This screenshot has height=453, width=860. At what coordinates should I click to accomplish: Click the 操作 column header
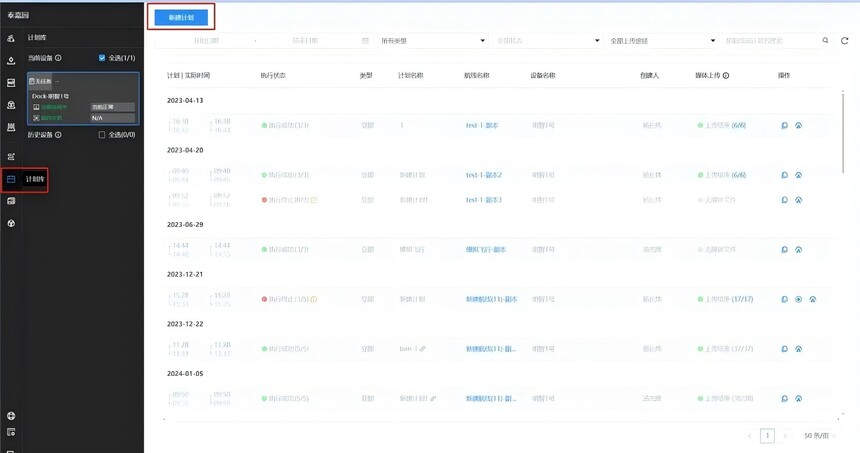tap(784, 76)
